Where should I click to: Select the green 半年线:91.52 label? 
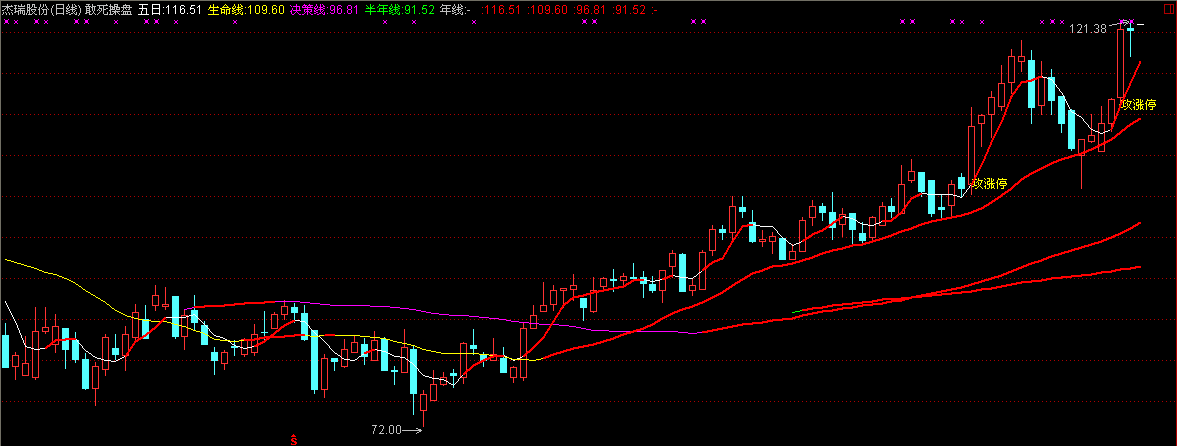coord(399,9)
